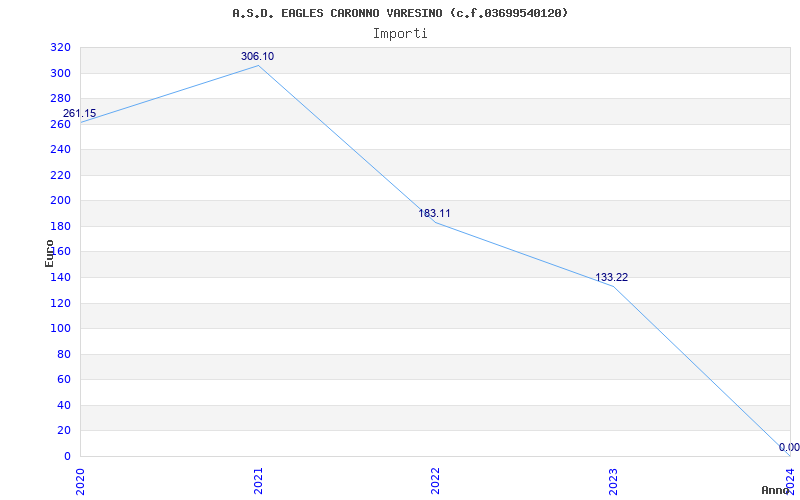Click the 60 y-axis tick label
800x500 pixels.
64,380
